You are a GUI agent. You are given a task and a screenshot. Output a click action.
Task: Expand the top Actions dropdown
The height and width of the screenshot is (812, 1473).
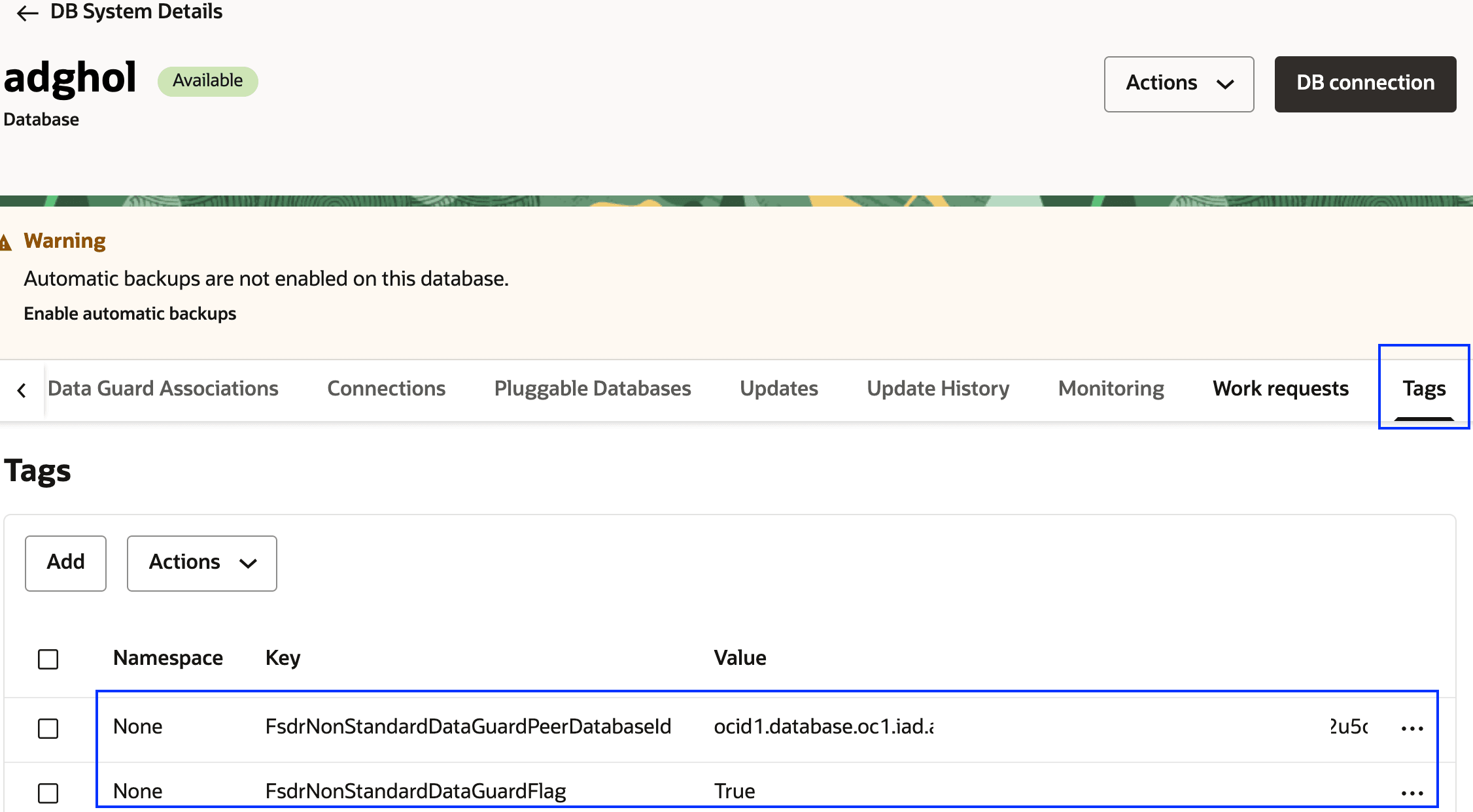pyautogui.click(x=1179, y=84)
